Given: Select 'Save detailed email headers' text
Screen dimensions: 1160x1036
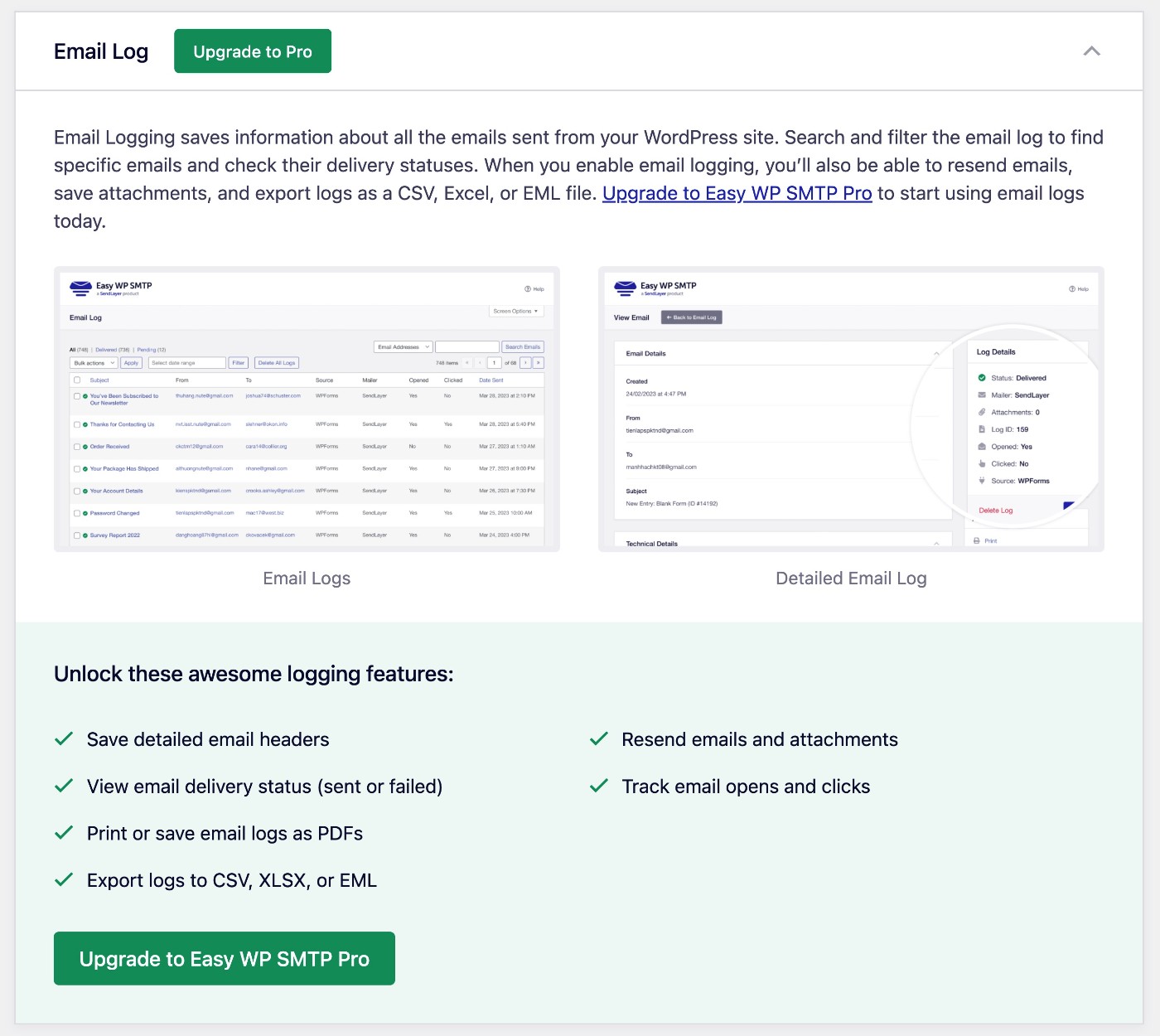Looking at the screenshot, I should tap(208, 739).
